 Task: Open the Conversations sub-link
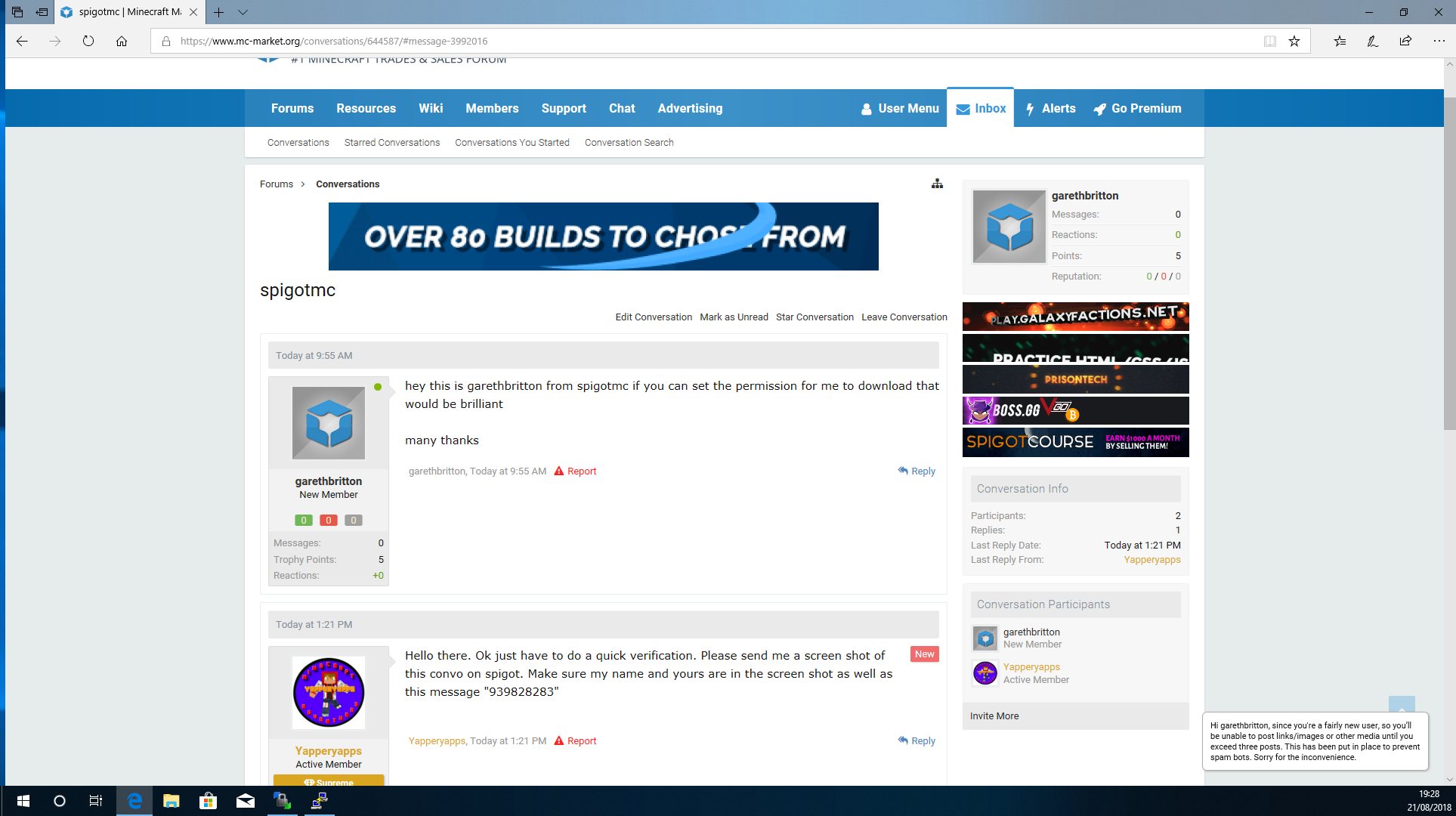pyautogui.click(x=298, y=142)
